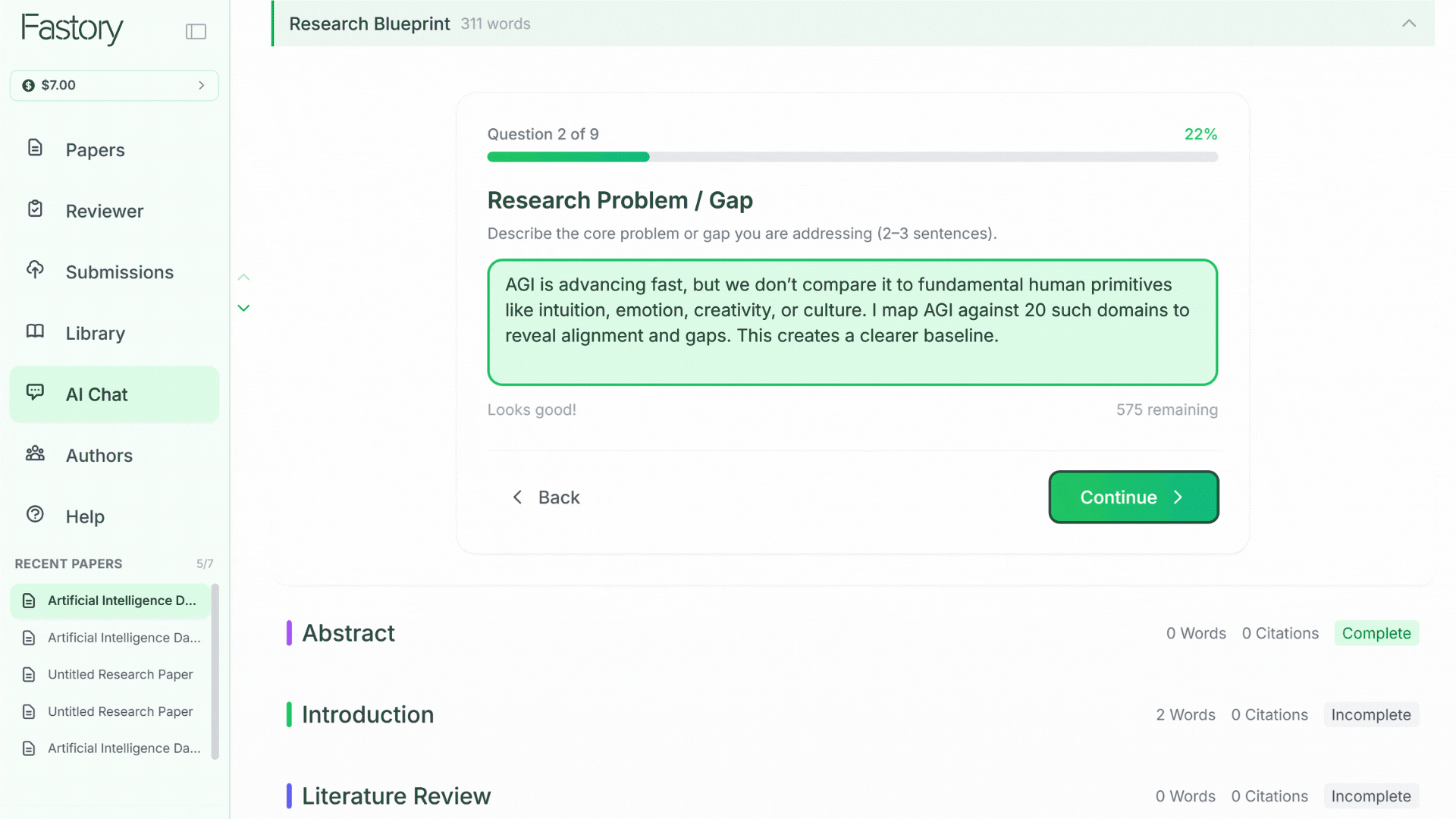
Task: Go Back to the previous question
Action: pos(546,497)
